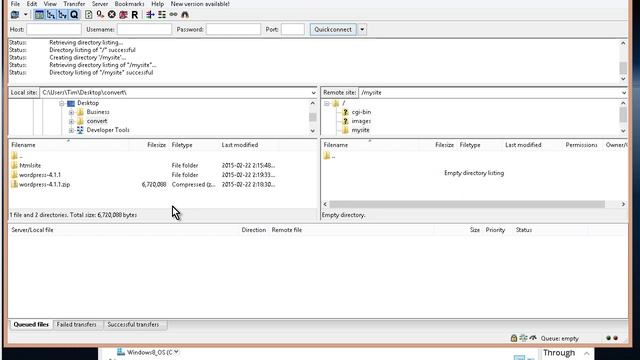Cancel the current operation icon
Image resolution: width=640 pixels, height=360 pixels.
111,15
